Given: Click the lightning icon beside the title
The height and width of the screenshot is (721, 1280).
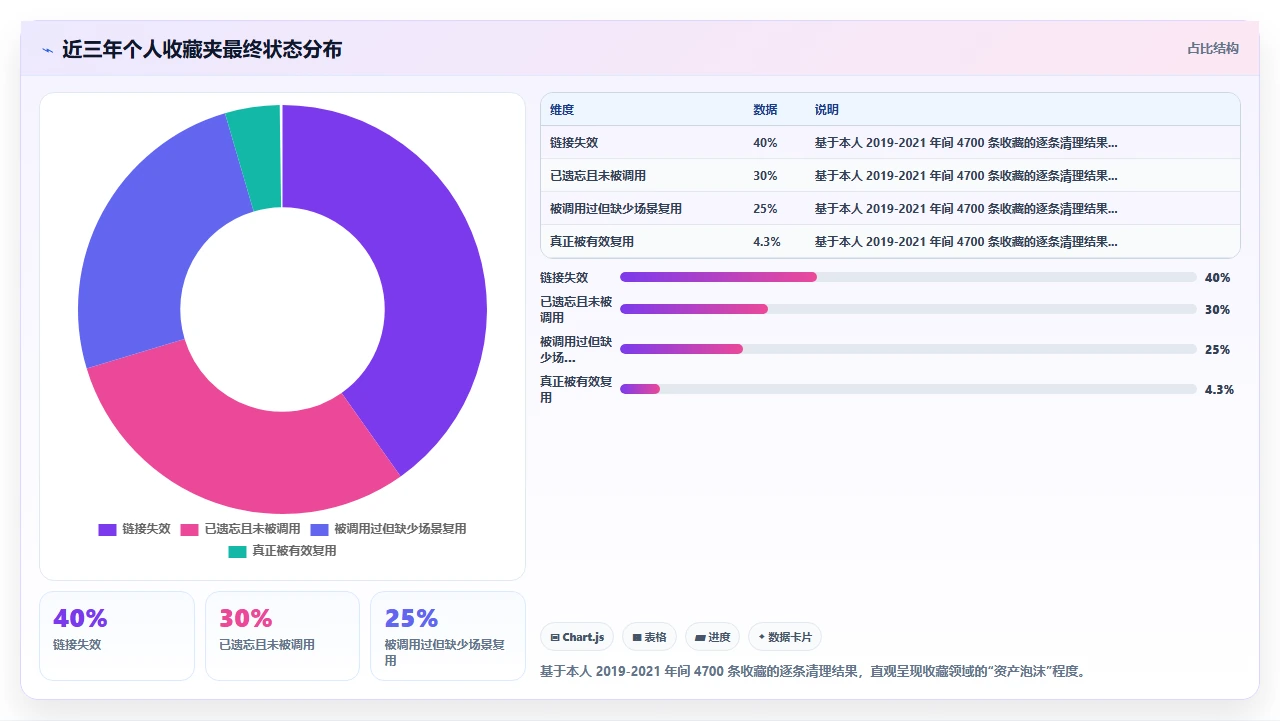Looking at the screenshot, I should coord(47,49).
